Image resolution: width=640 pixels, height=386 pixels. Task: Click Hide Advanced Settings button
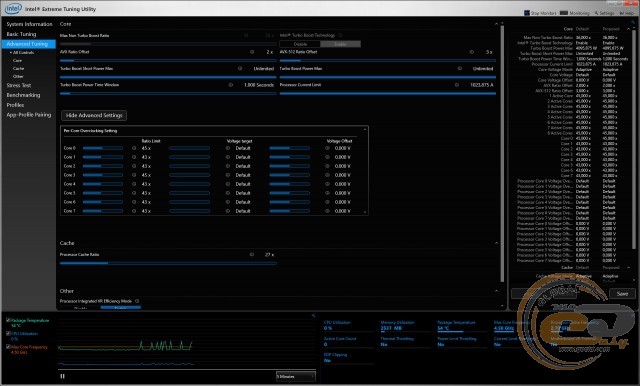coord(94,115)
